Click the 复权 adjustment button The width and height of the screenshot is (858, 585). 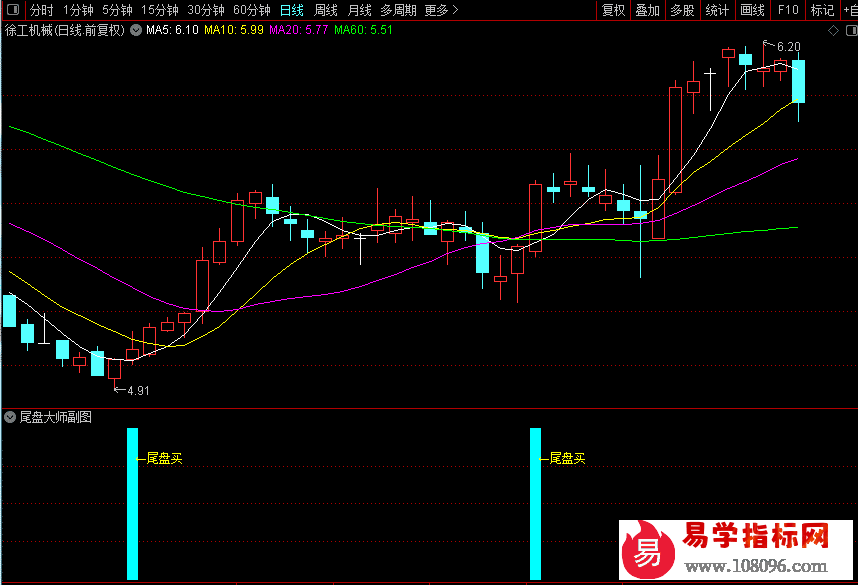point(613,10)
